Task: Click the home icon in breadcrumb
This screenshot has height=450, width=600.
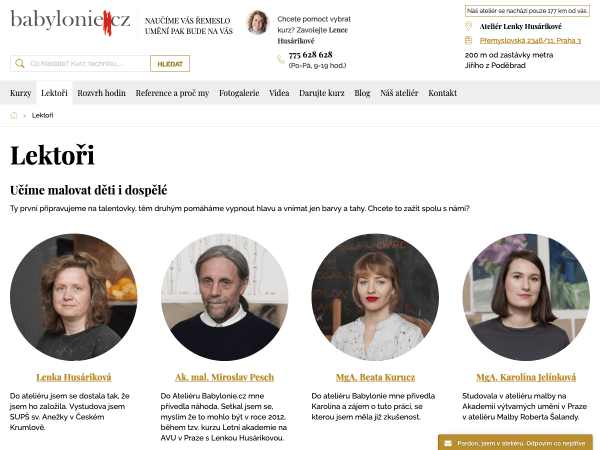Action: [x=14, y=116]
